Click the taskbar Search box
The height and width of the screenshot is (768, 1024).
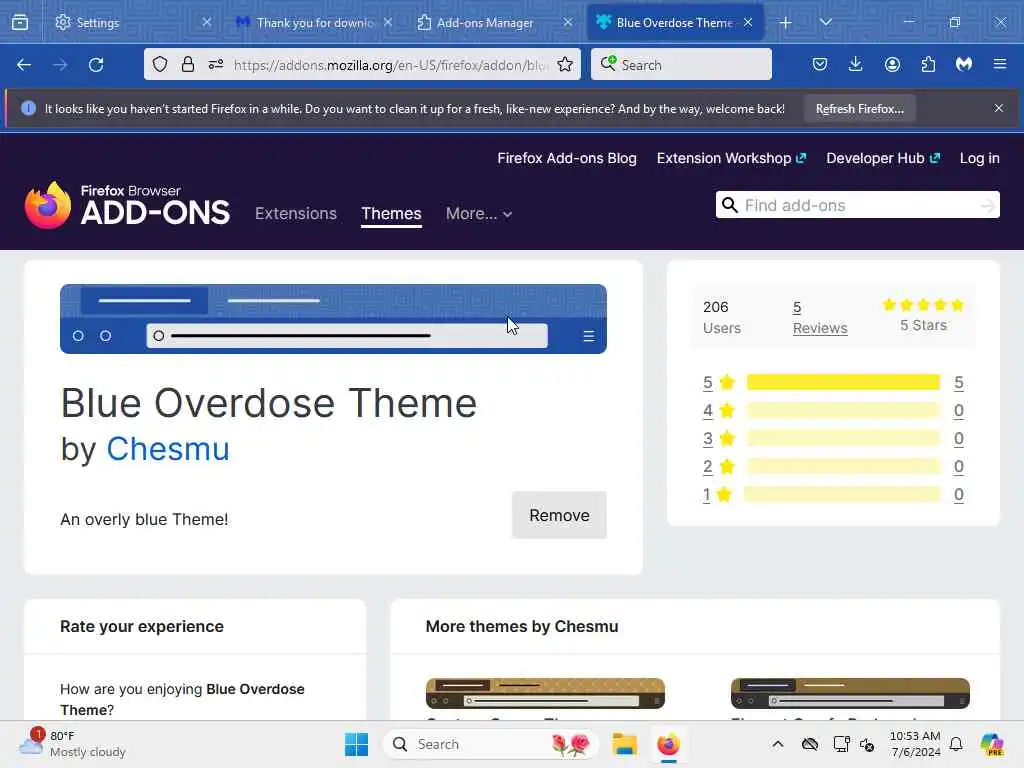[491, 744]
